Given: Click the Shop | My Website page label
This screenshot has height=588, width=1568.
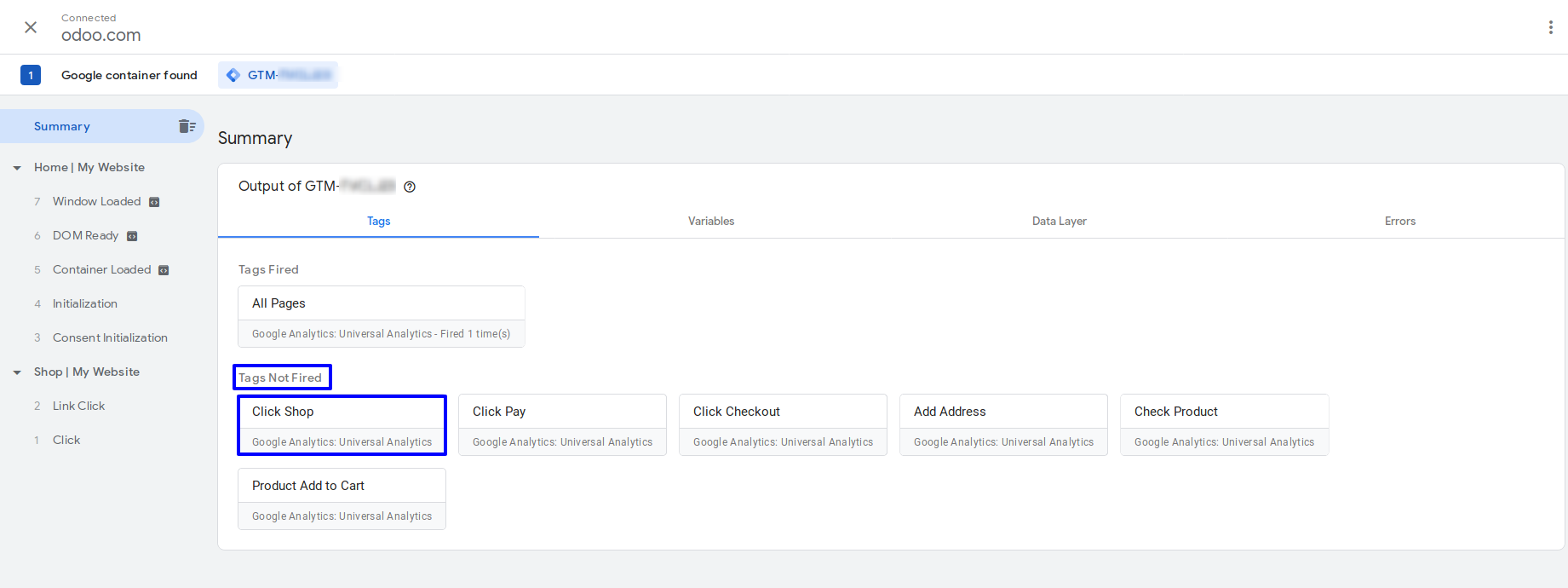Looking at the screenshot, I should (87, 372).
